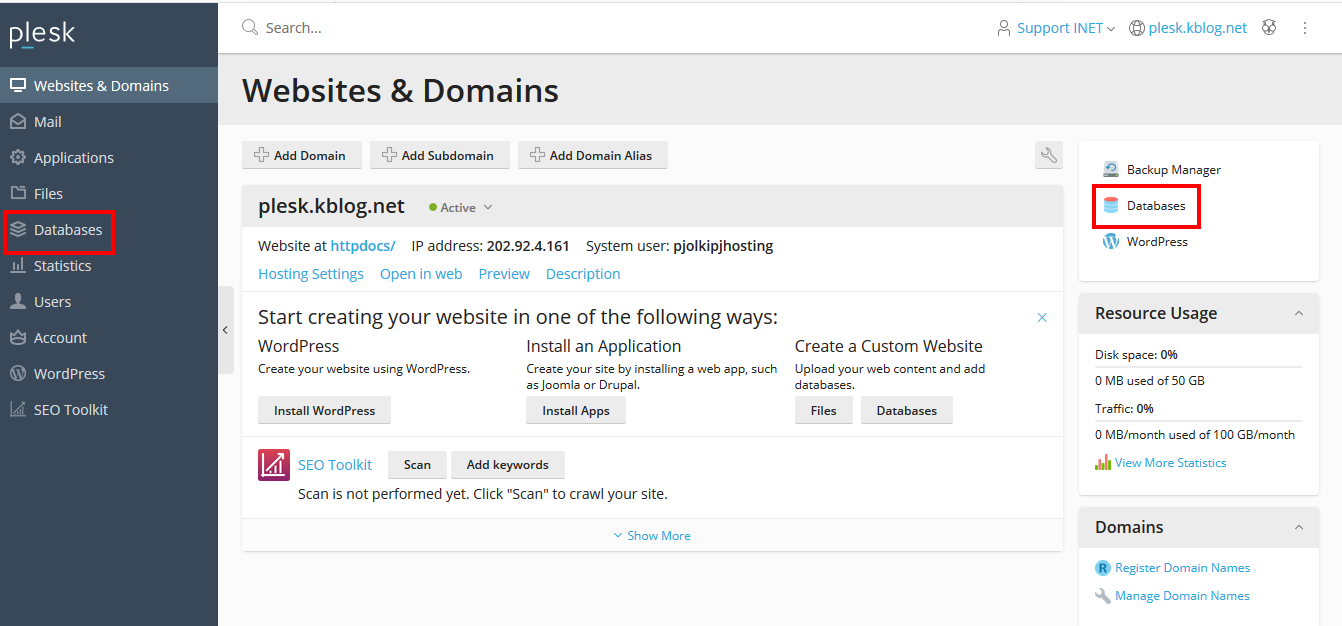Click the mascot icon in the top bar

click(x=1269, y=28)
